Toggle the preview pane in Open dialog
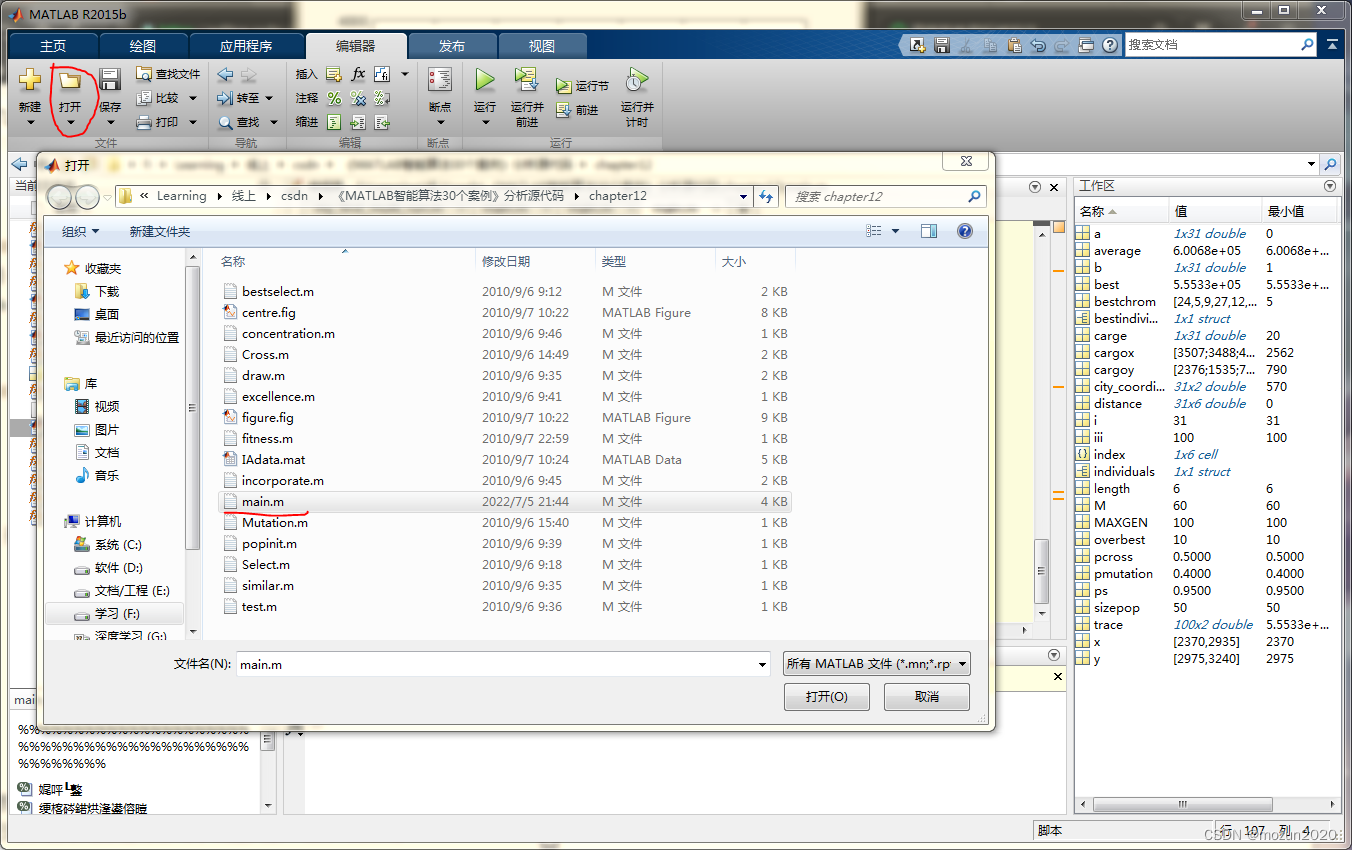The height and width of the screenshot is (850, 1352). [929, 231]
